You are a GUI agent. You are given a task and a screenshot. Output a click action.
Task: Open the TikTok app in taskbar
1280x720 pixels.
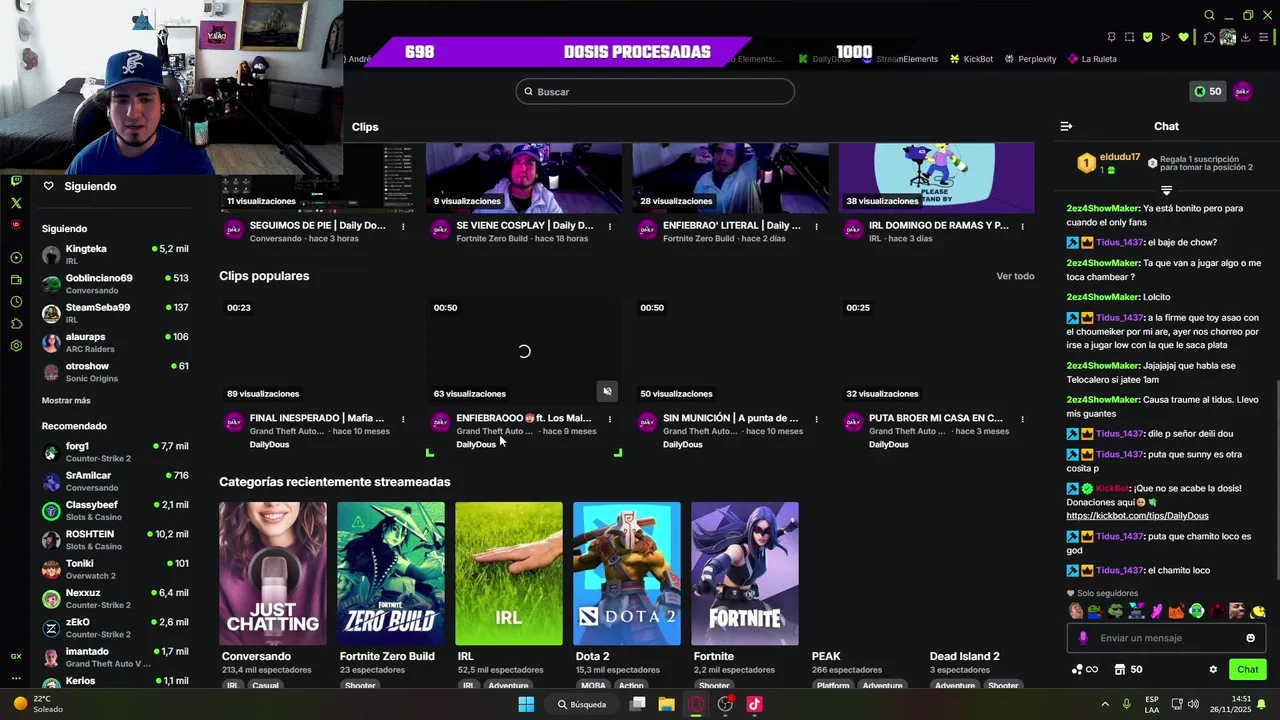coord(754,704)
